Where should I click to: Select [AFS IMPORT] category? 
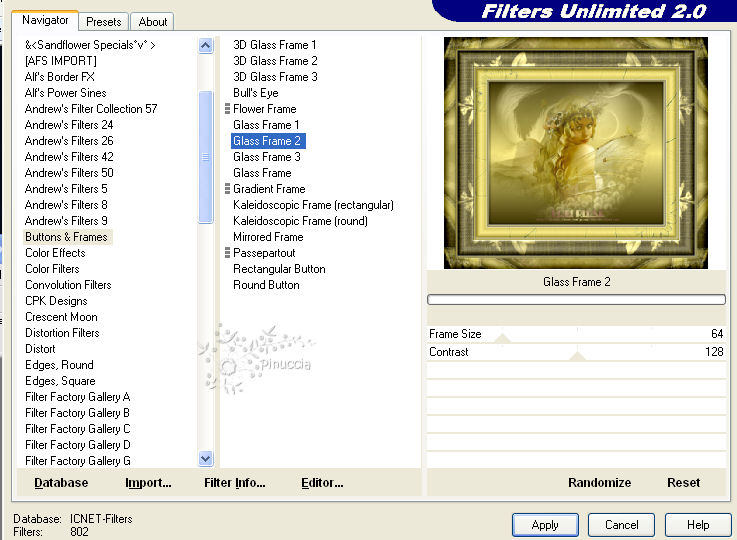[61, 61]
